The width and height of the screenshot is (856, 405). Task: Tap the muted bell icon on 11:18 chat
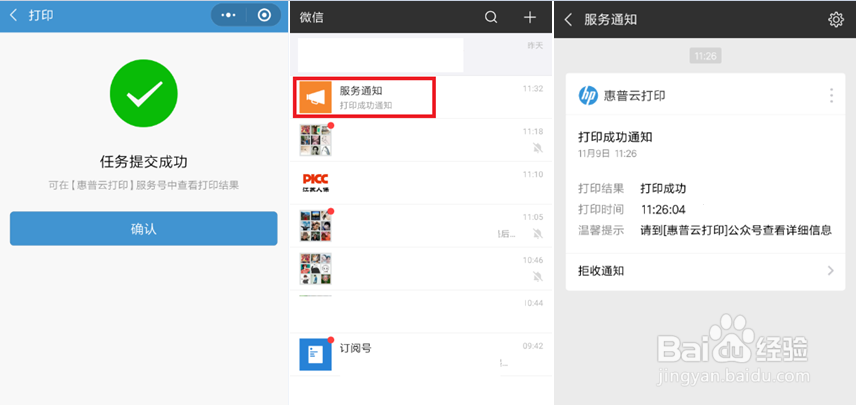(x=538, y=148)
